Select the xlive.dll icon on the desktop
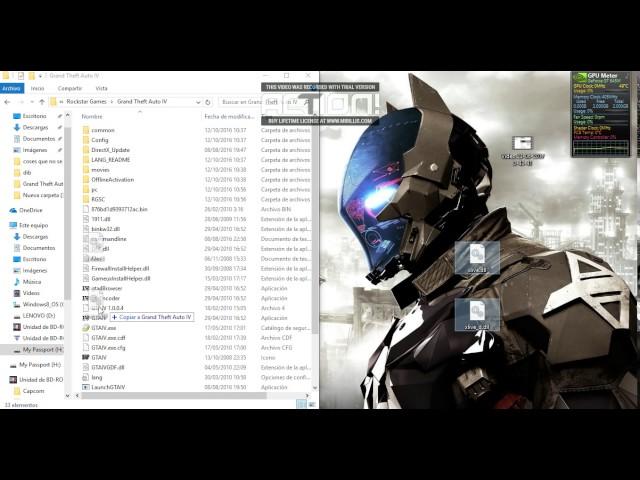 (x=477, y=258)
